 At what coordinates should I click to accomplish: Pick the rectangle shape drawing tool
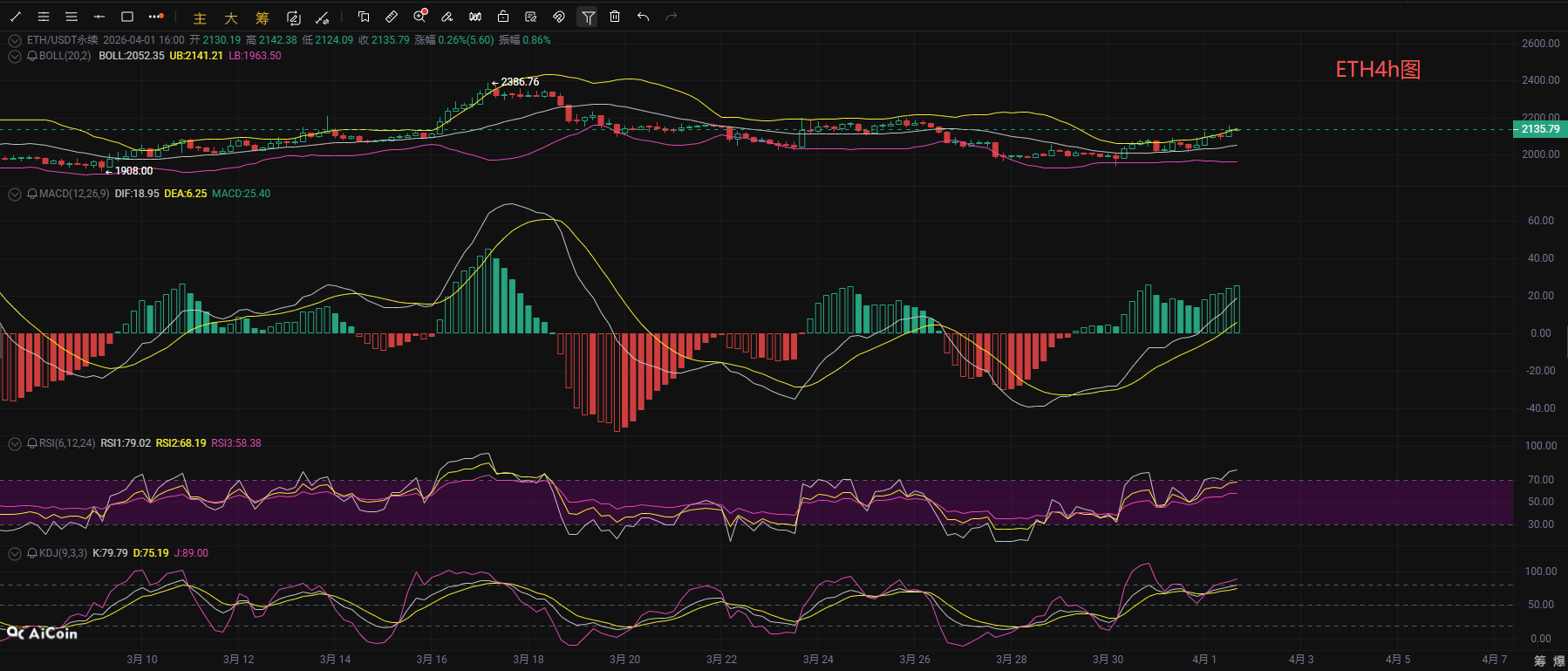click(x=127, y=17)
